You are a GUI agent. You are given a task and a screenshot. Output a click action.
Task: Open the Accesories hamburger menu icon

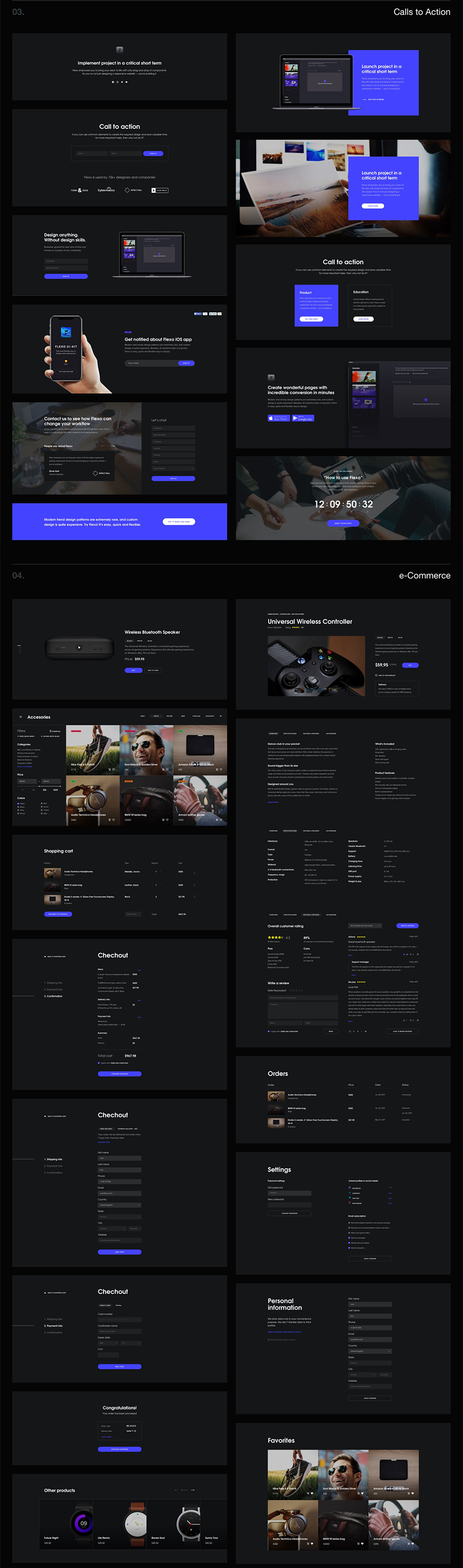21,717
